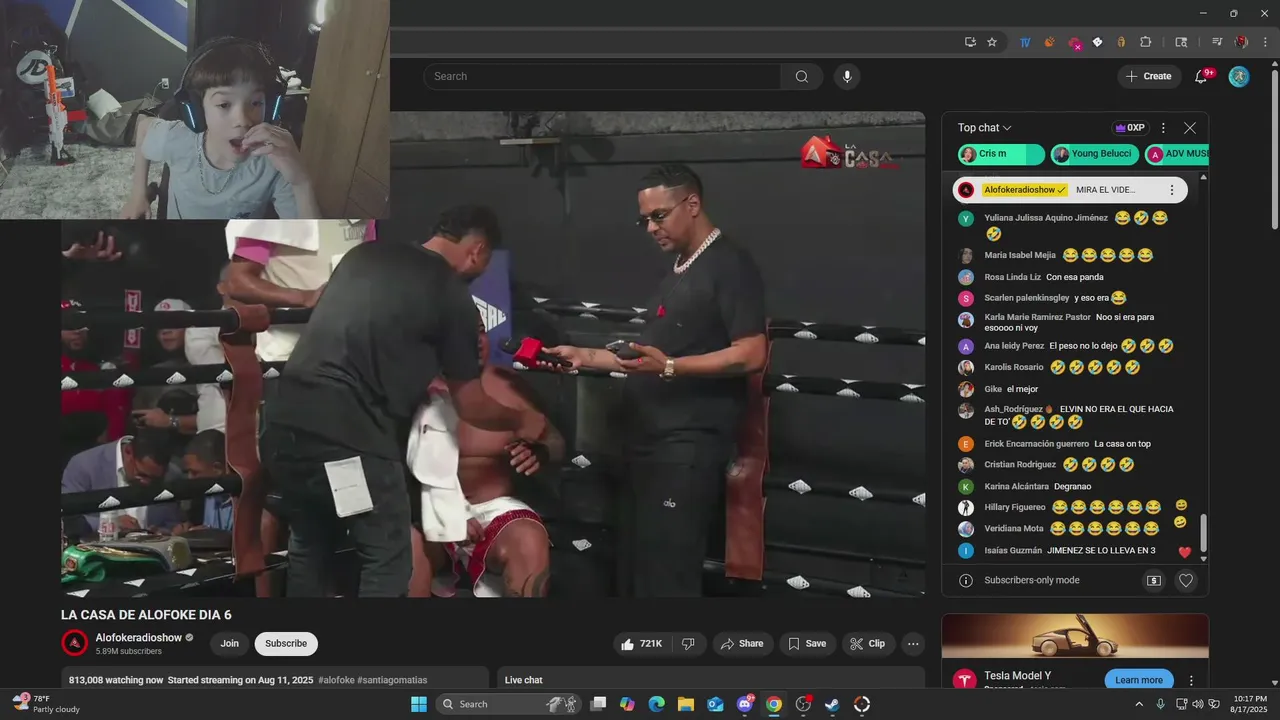The height and width of the screenshot is (720, 1280).
Task: Open Tesla Model Y ad options menu
Action: (1191, 680)
